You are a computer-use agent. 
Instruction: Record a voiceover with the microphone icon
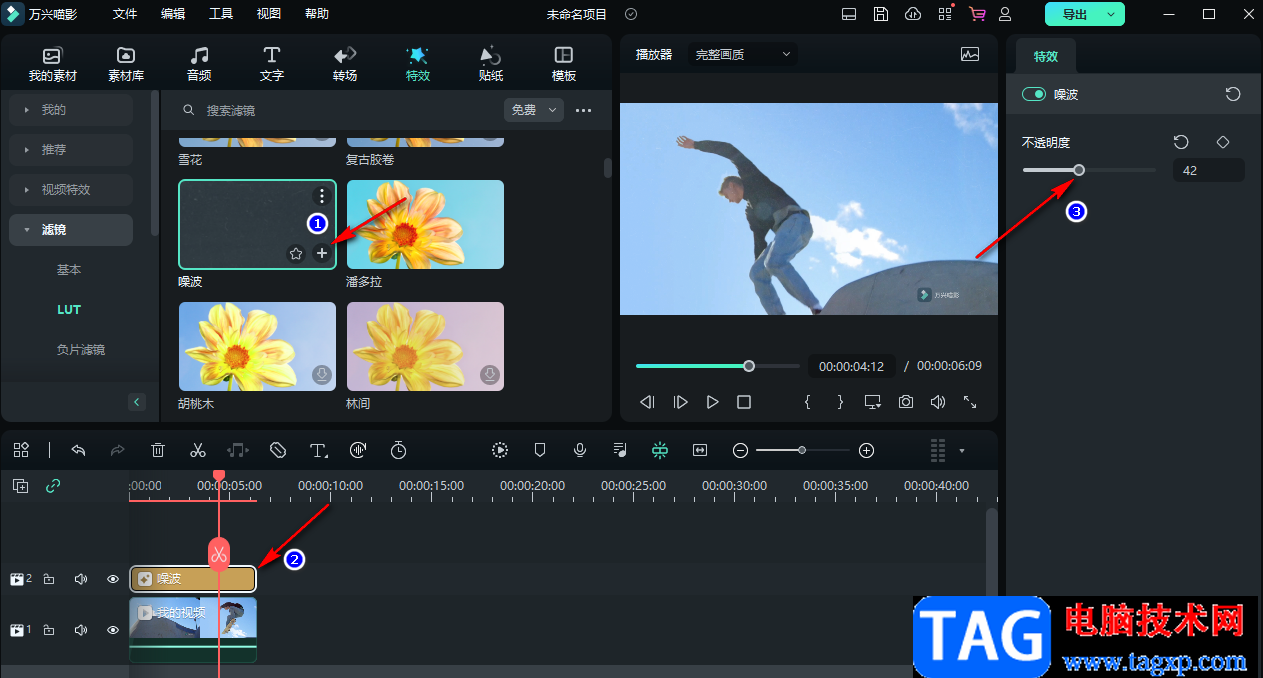click(x=579, y=451)
